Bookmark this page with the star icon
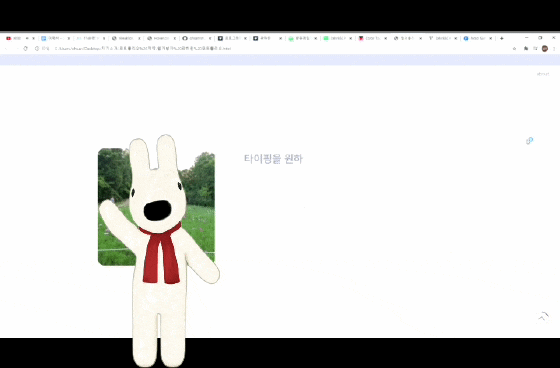This screenshot has height=368, width=560. [514, 49]
